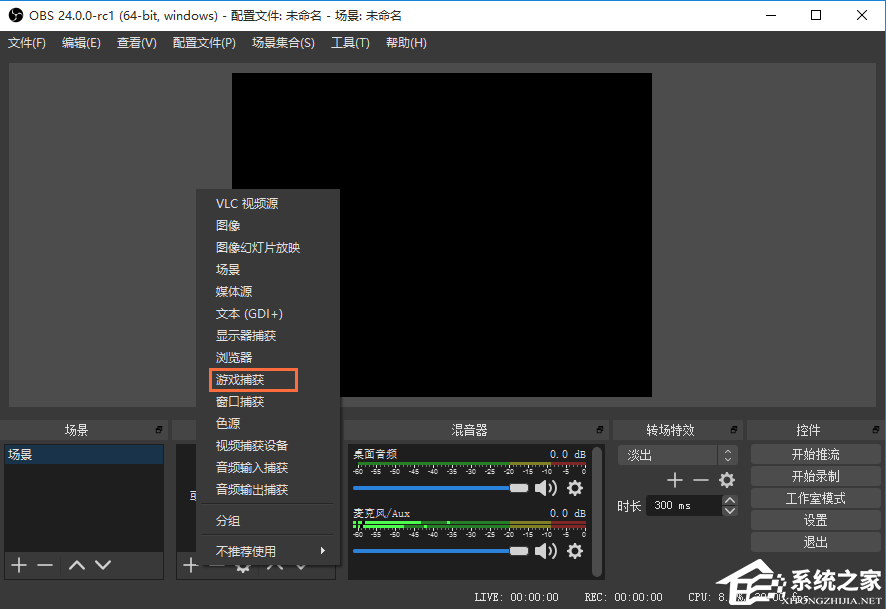Viewport: 886px width, 609px height.
Task: Open the 工具(T) menu
Action: 350,43
